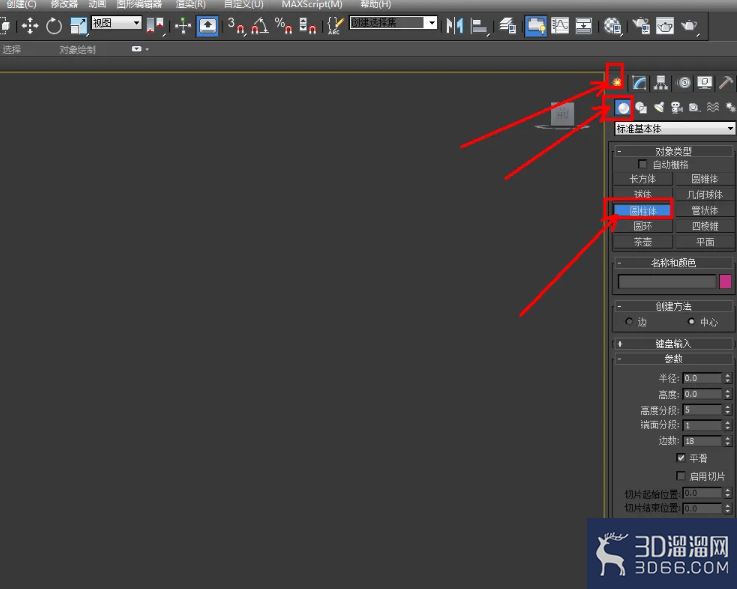Viewport: 737px width, 589px height.
Task: Toggle the Spinner Snap icon
Action: (307, 25)
